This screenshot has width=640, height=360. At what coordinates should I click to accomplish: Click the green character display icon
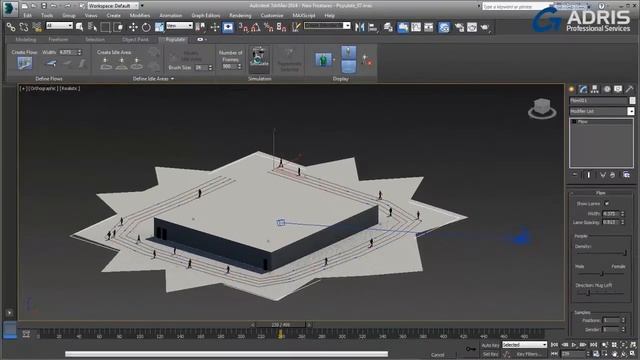(323, 60)
